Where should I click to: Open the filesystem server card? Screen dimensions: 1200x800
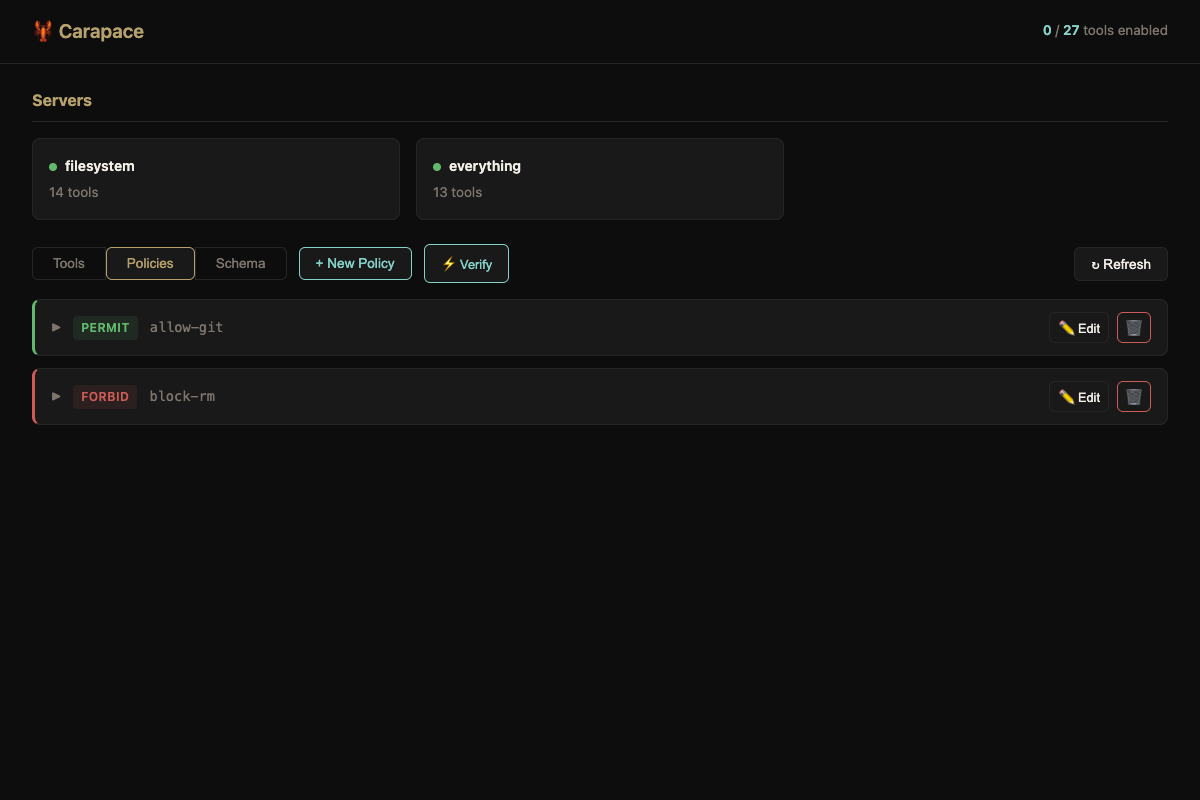[216, 179]
